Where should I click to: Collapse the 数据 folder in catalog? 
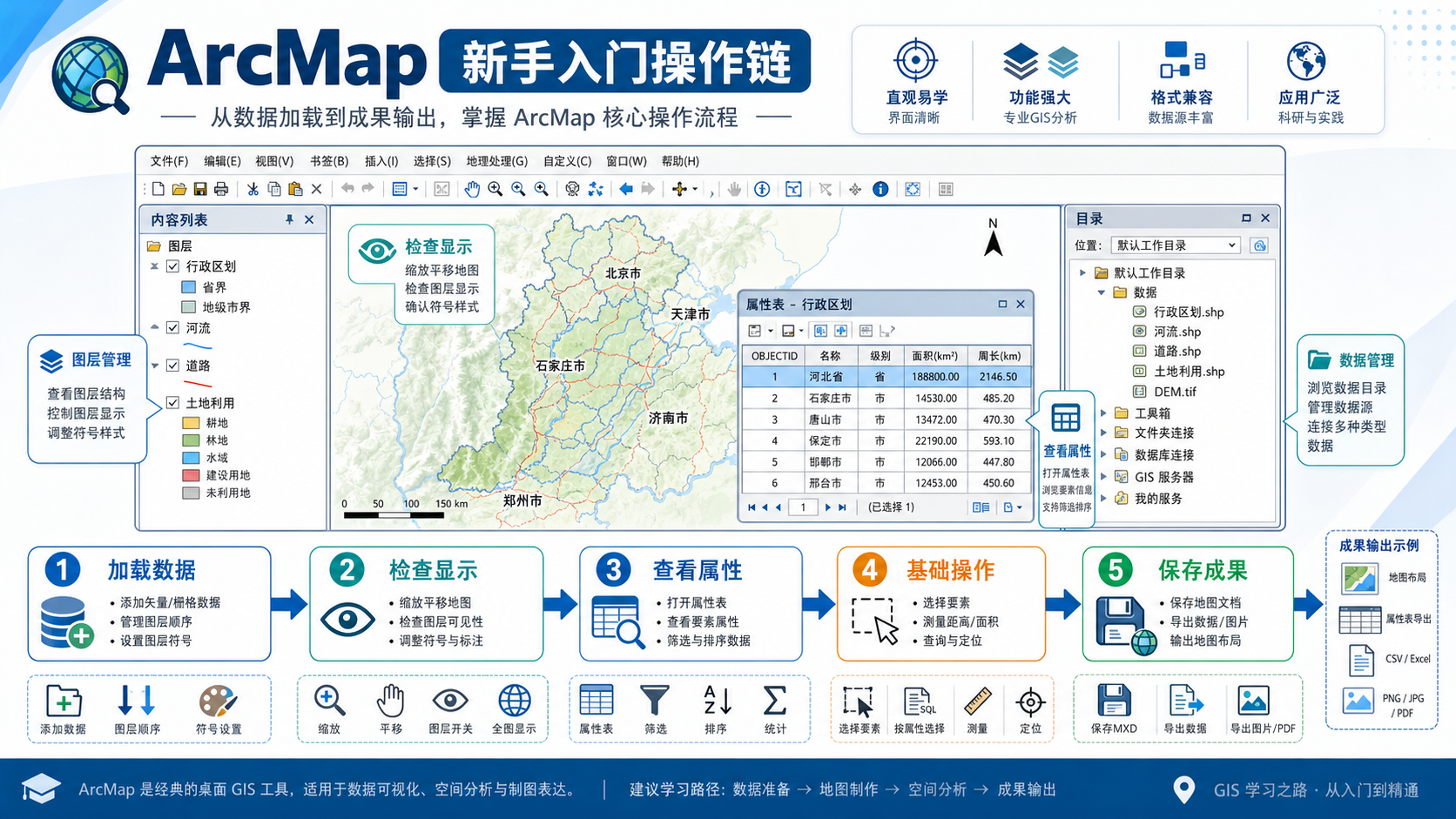click(x=1102, y=292)
